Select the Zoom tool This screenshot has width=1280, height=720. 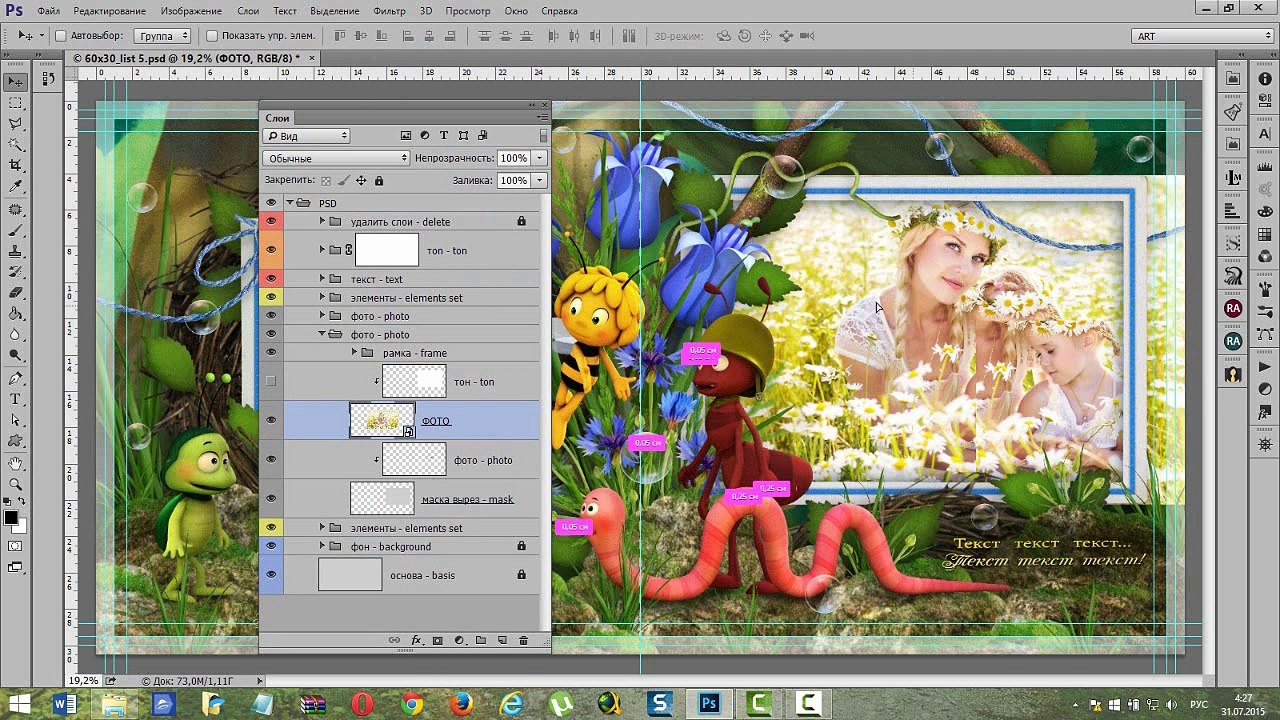tap(16, 486)
